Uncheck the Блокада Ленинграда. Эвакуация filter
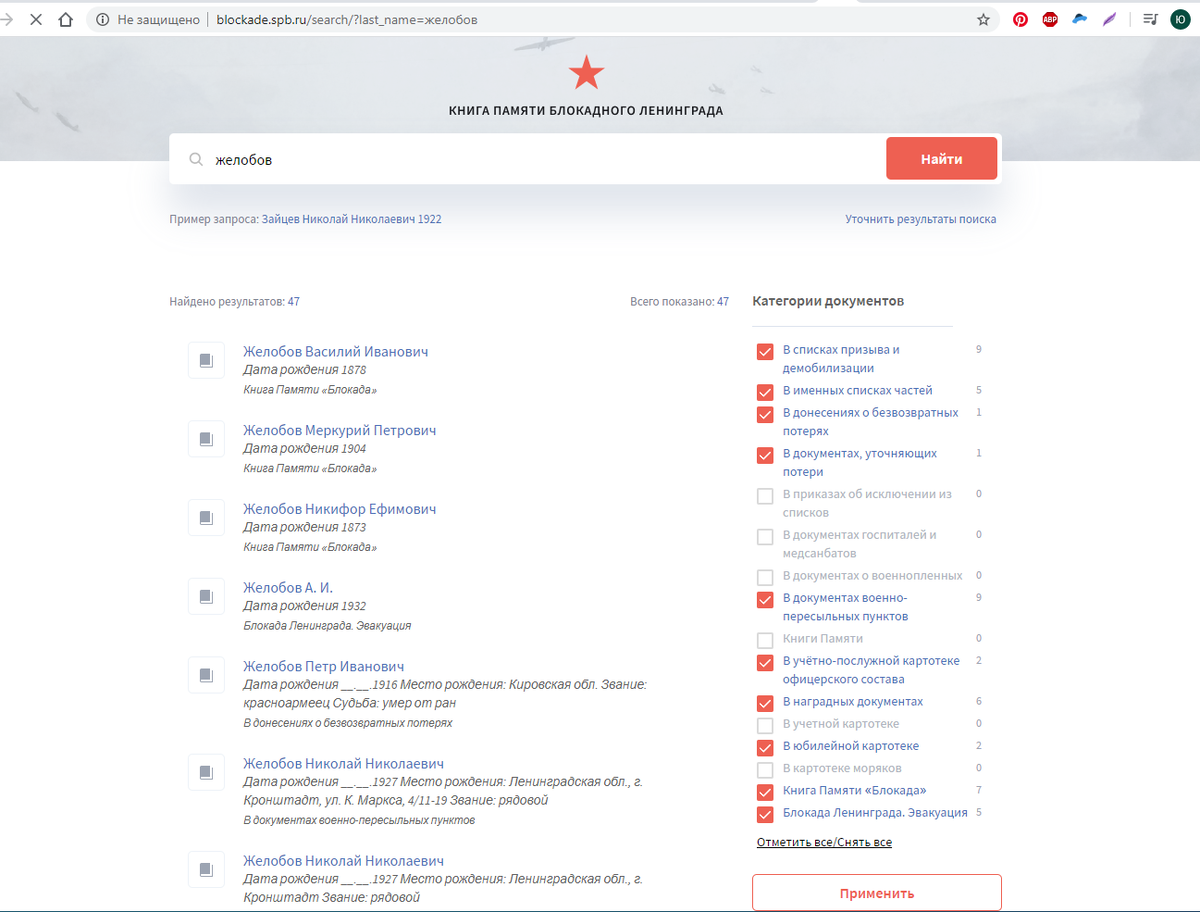The image size is (1200, 912). click(765, 814)
